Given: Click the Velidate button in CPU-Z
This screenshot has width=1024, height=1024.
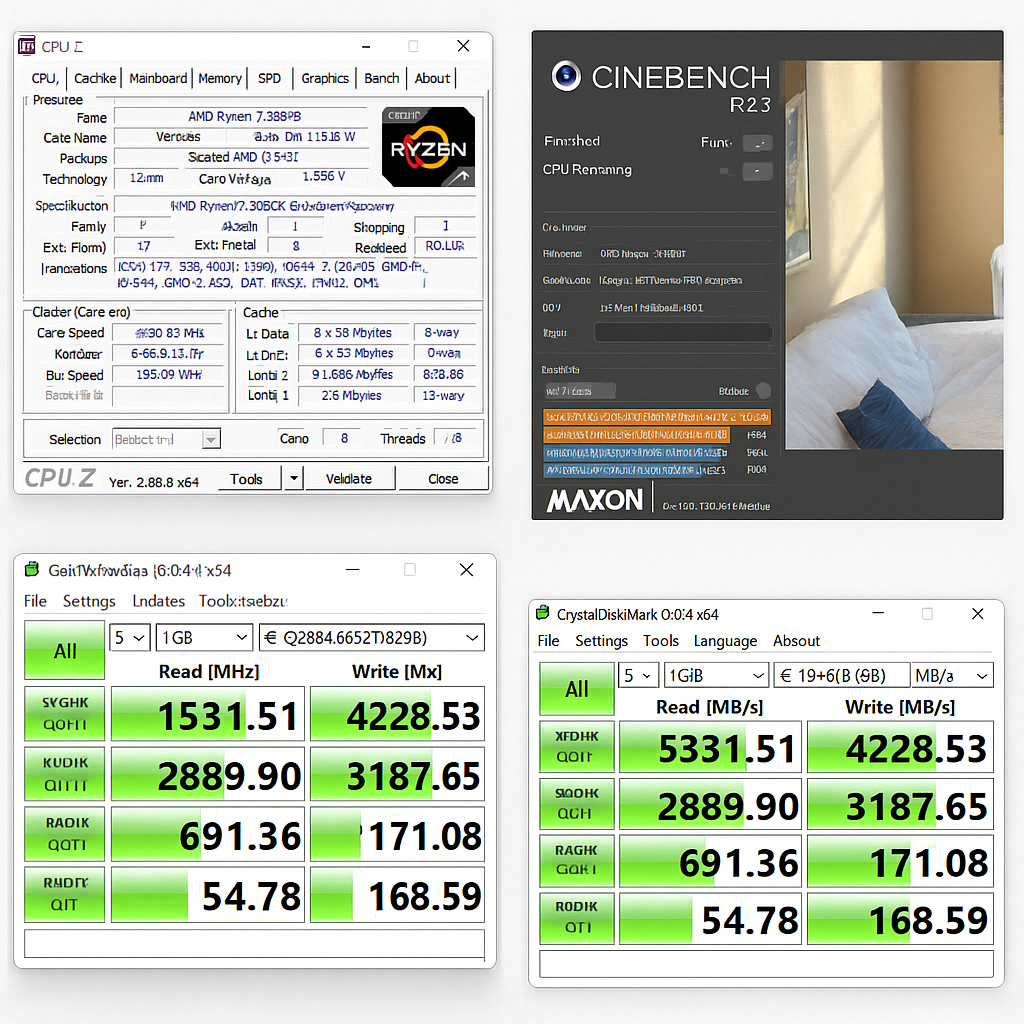Looking at the screenshot, I should click(x=349, y=478).
